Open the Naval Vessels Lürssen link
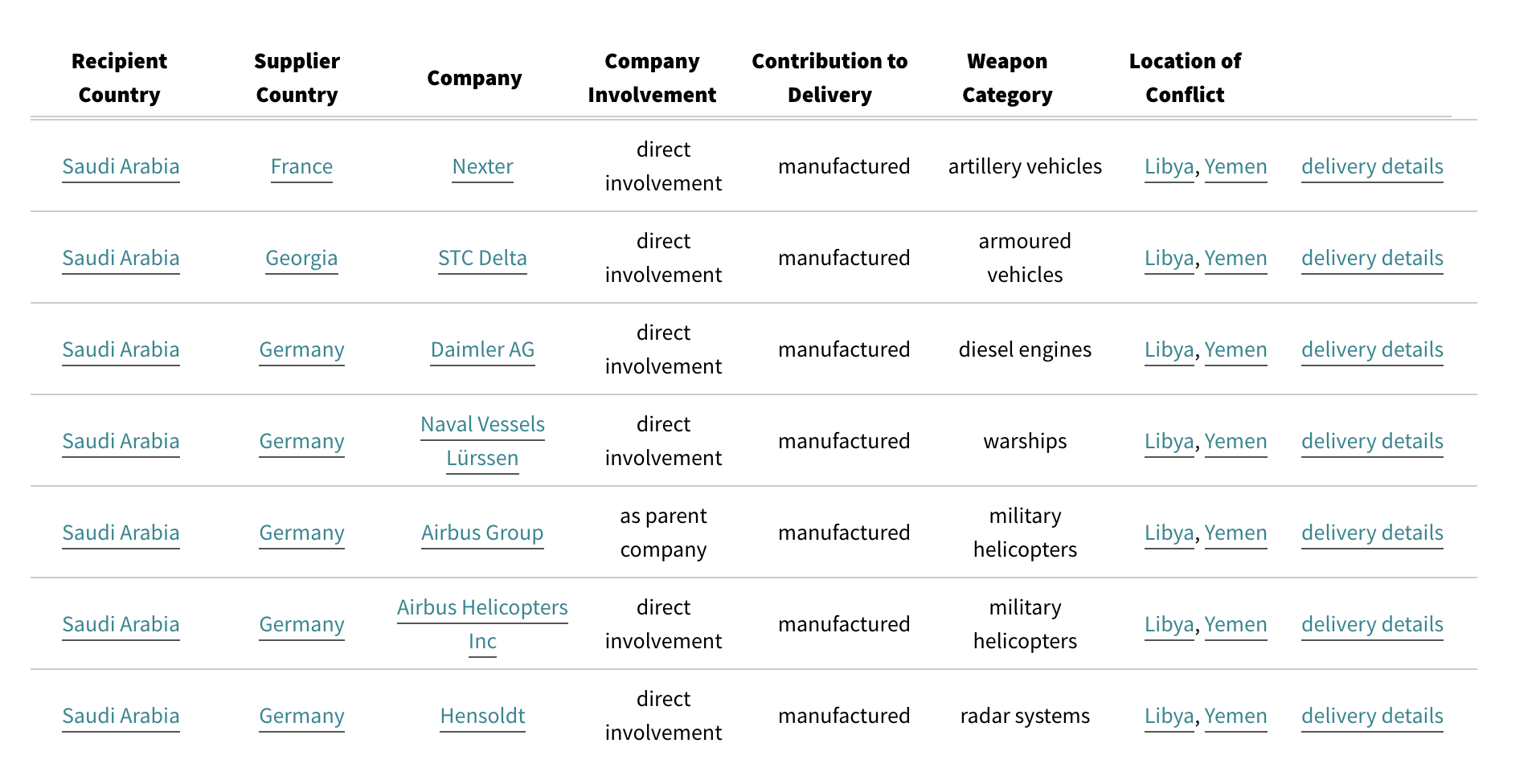The height and width of the screenshot is (784, 1540). click(x=482, y=441)
